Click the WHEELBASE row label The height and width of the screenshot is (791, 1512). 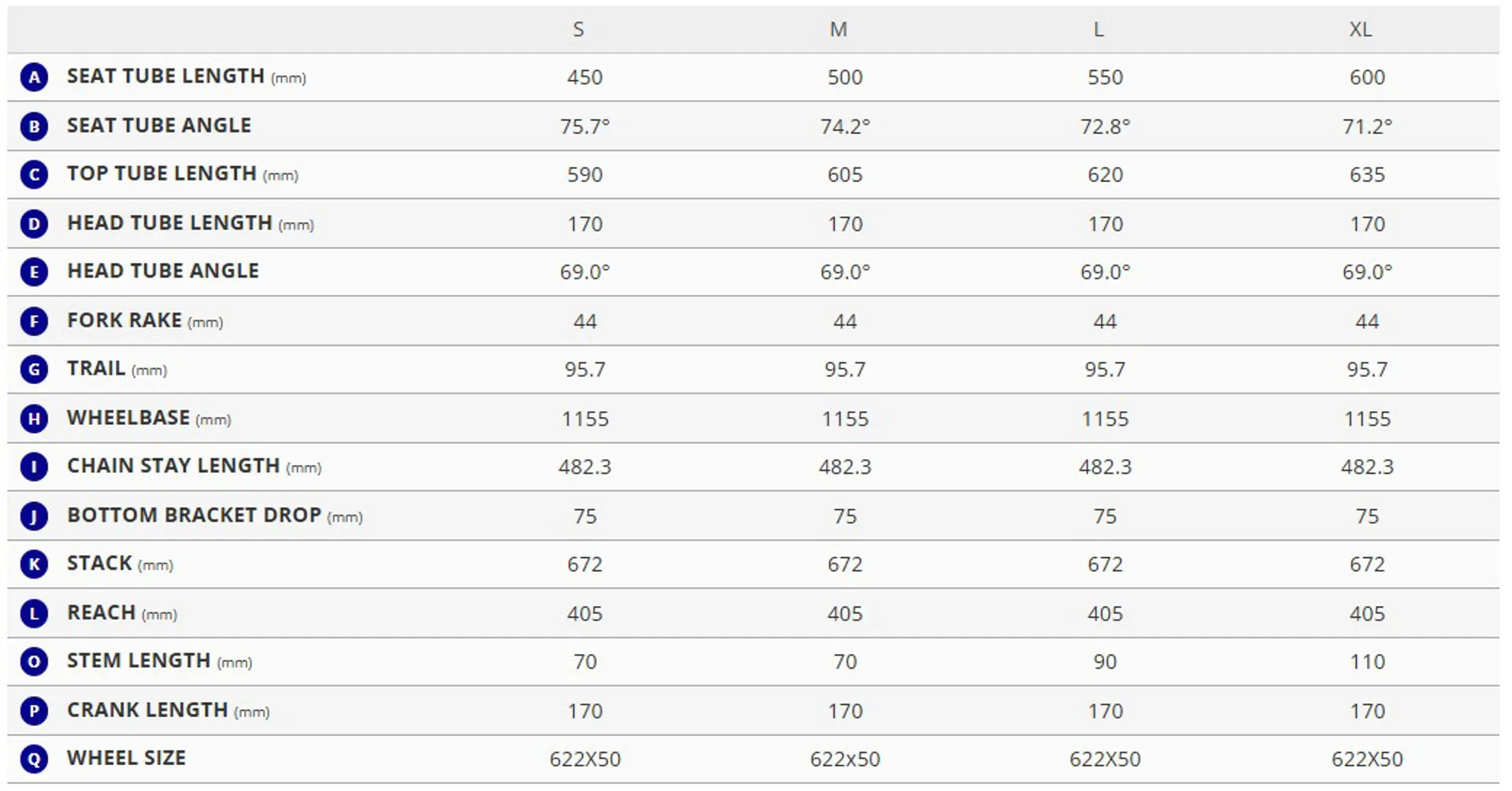coord(128,418)
